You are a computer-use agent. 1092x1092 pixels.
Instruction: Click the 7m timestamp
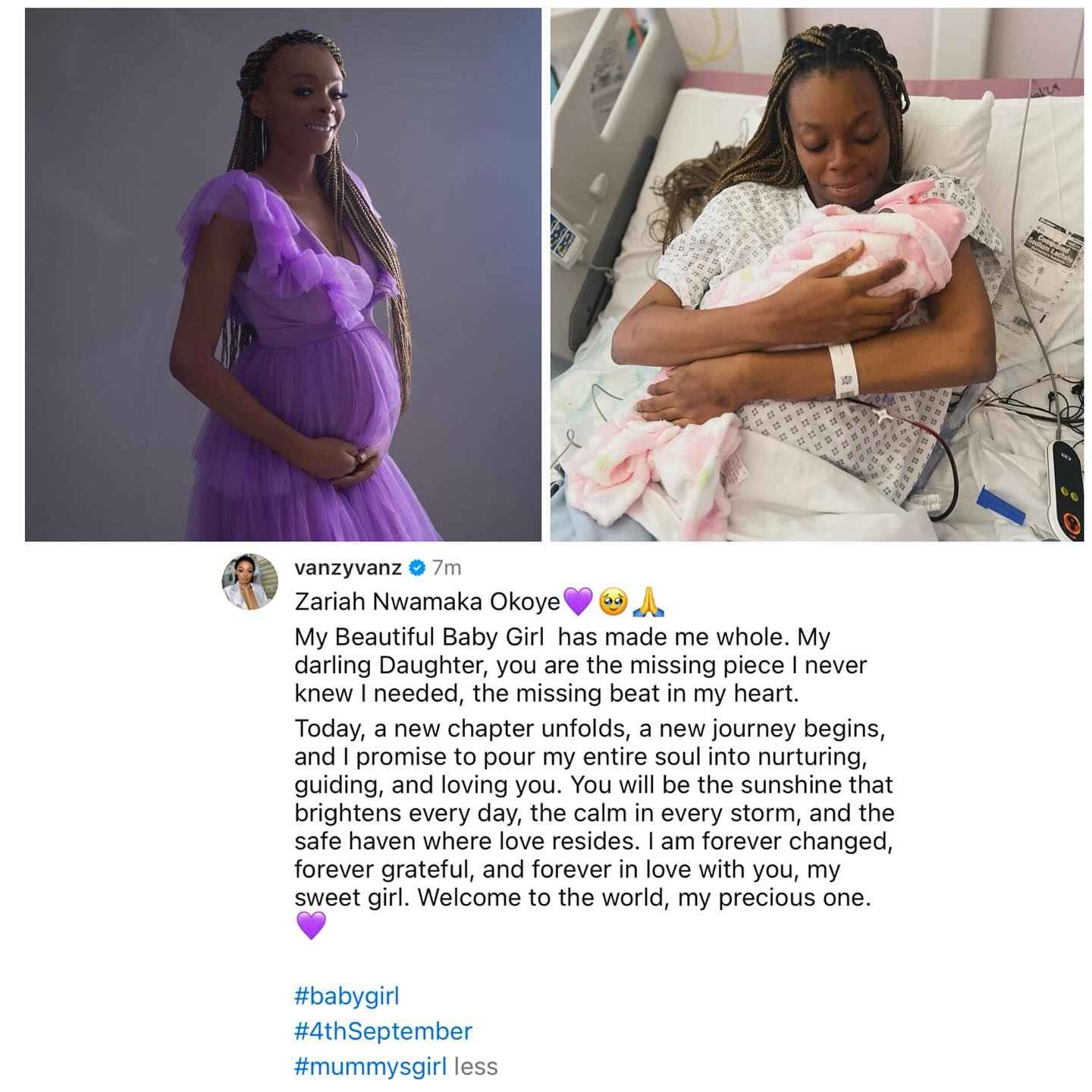(x=446, y=566)
